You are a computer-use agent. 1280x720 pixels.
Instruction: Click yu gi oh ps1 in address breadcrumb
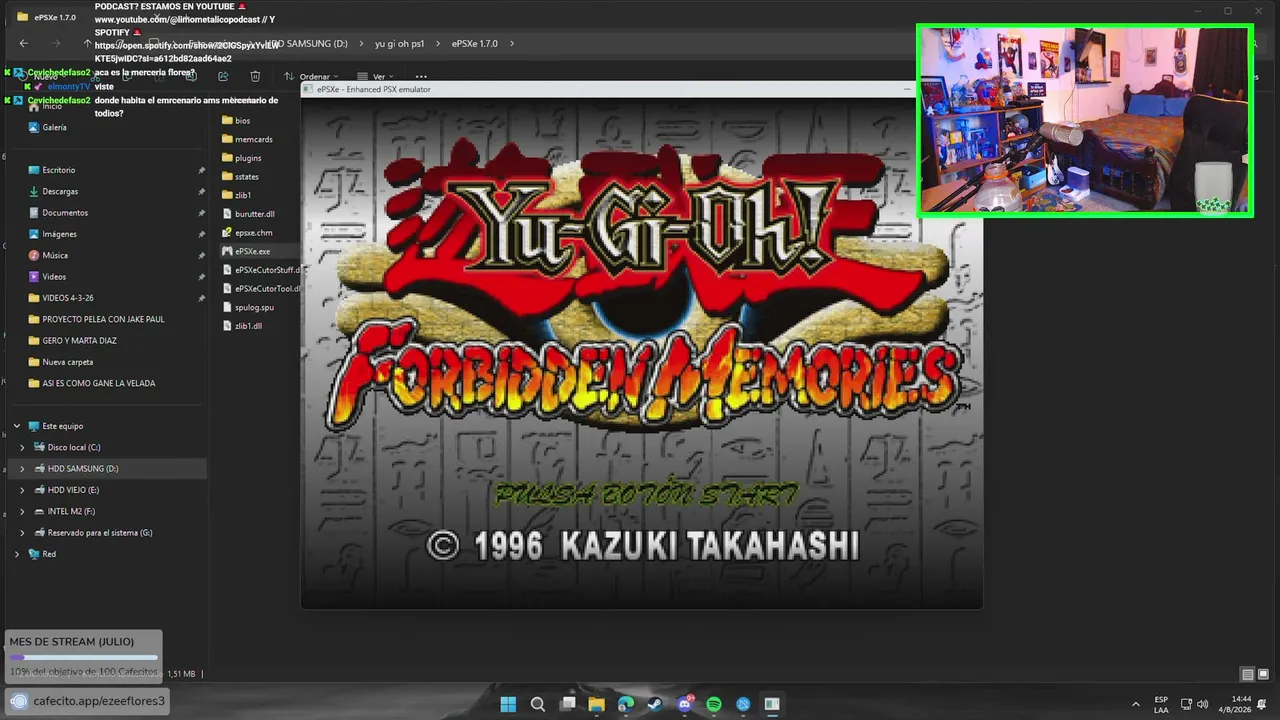[x=400, y=44]
